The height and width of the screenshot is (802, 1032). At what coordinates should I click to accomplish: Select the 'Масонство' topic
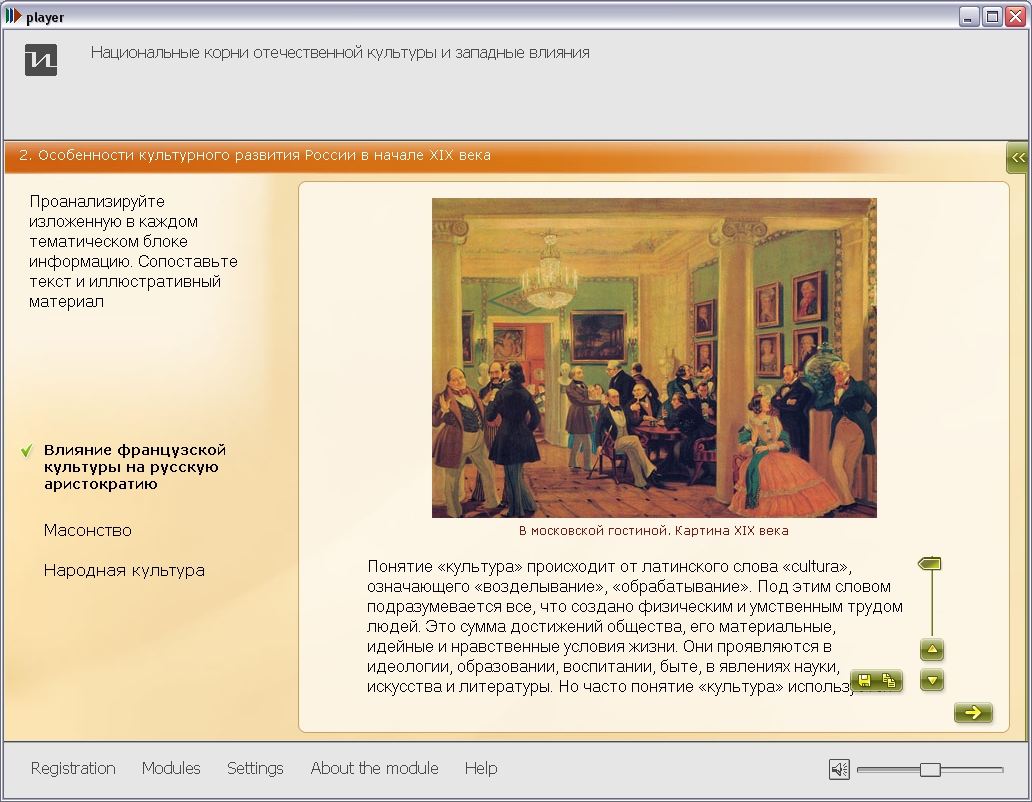point(88,530)
